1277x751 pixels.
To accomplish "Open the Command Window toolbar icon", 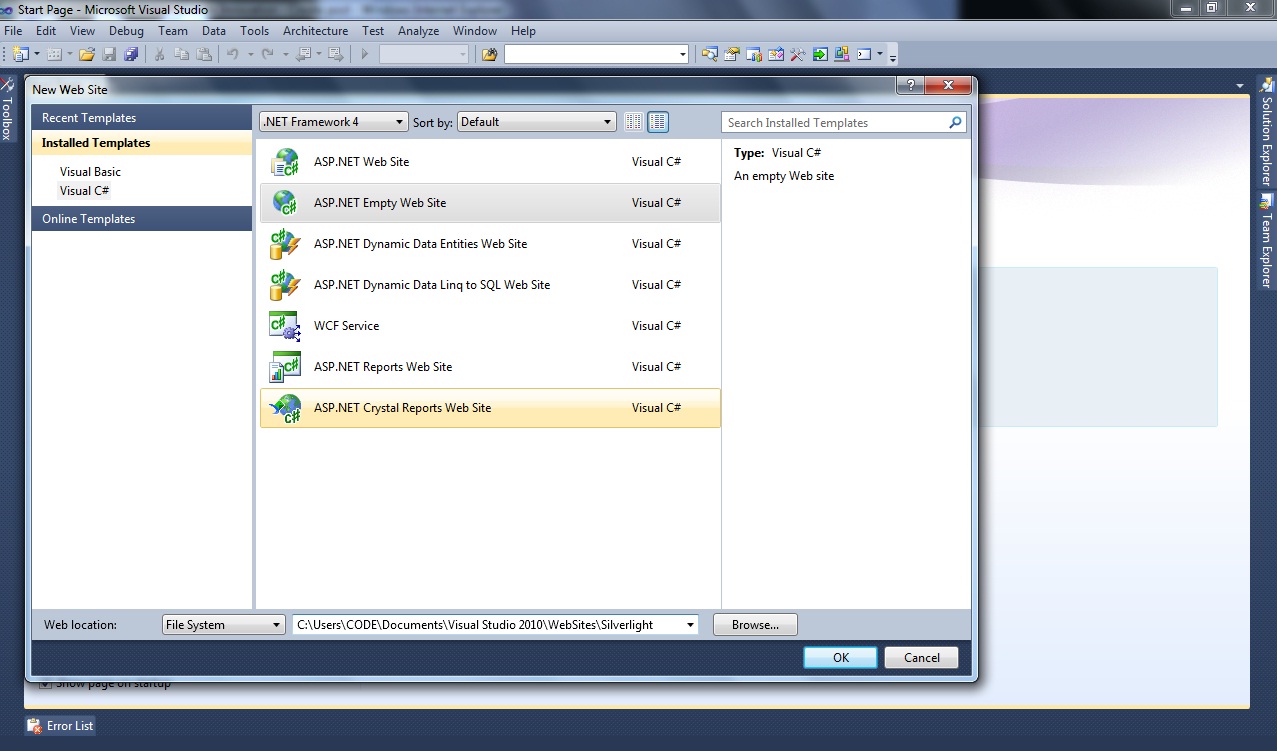I will [863, 54].
